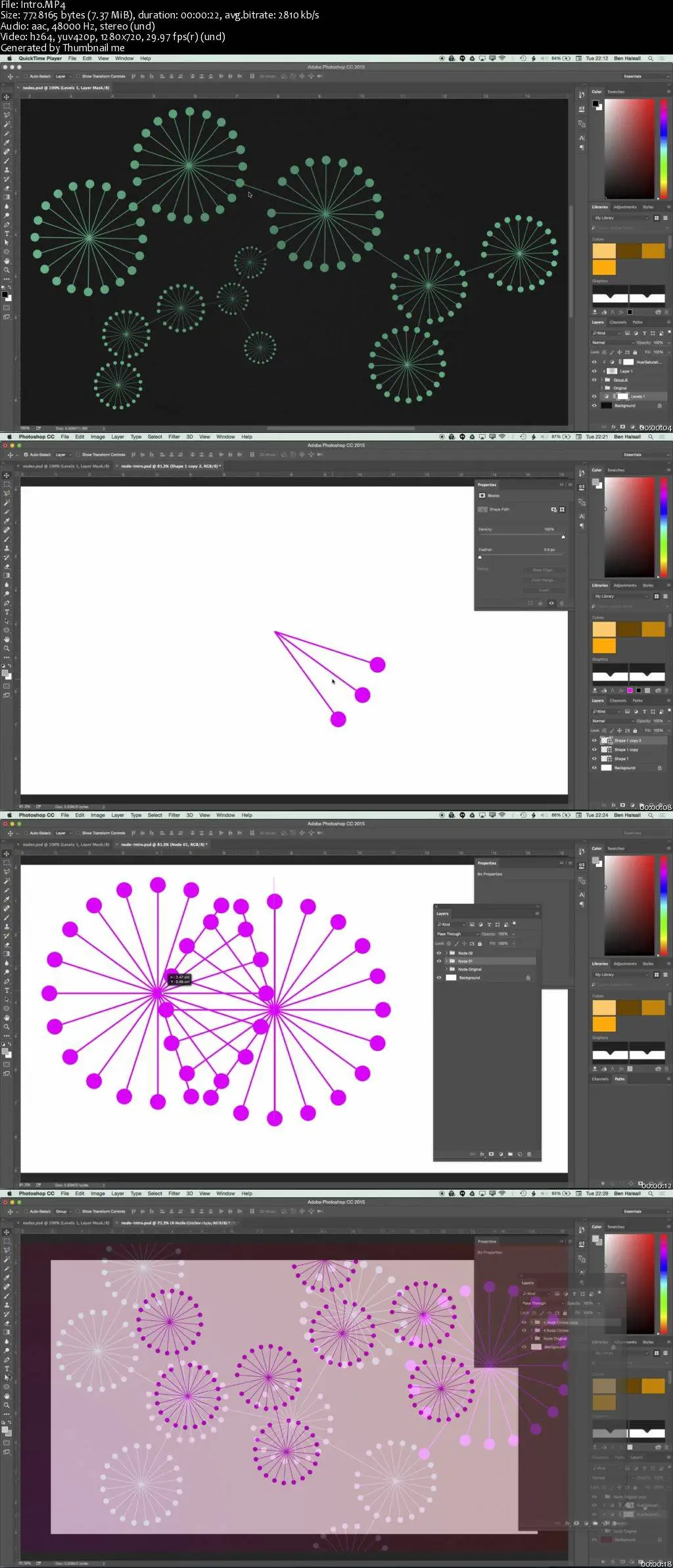
Task: Hide the Hue/Saturation adjustment layer
Action: [594, 362]
